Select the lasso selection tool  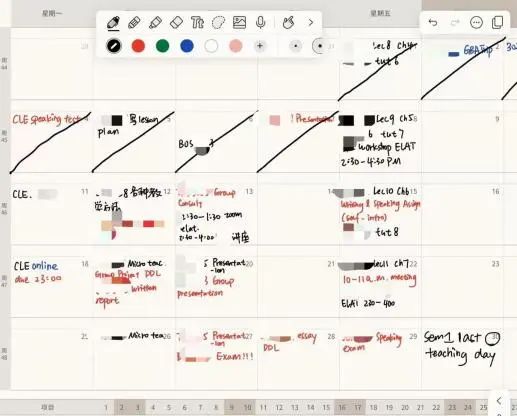218,23
